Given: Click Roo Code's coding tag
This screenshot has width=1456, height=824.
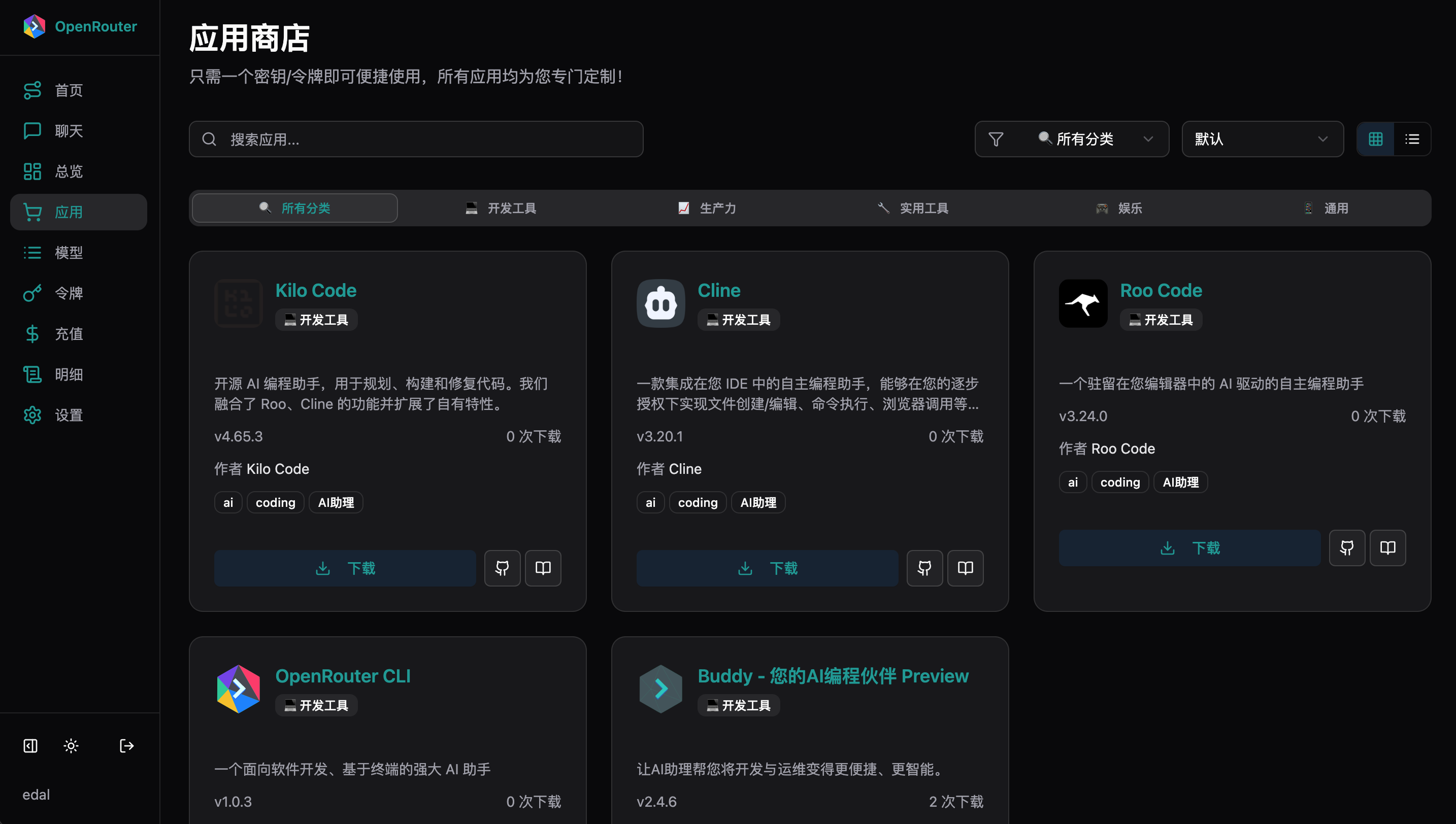Looking at the screenshot, I should coord(1120,482).
